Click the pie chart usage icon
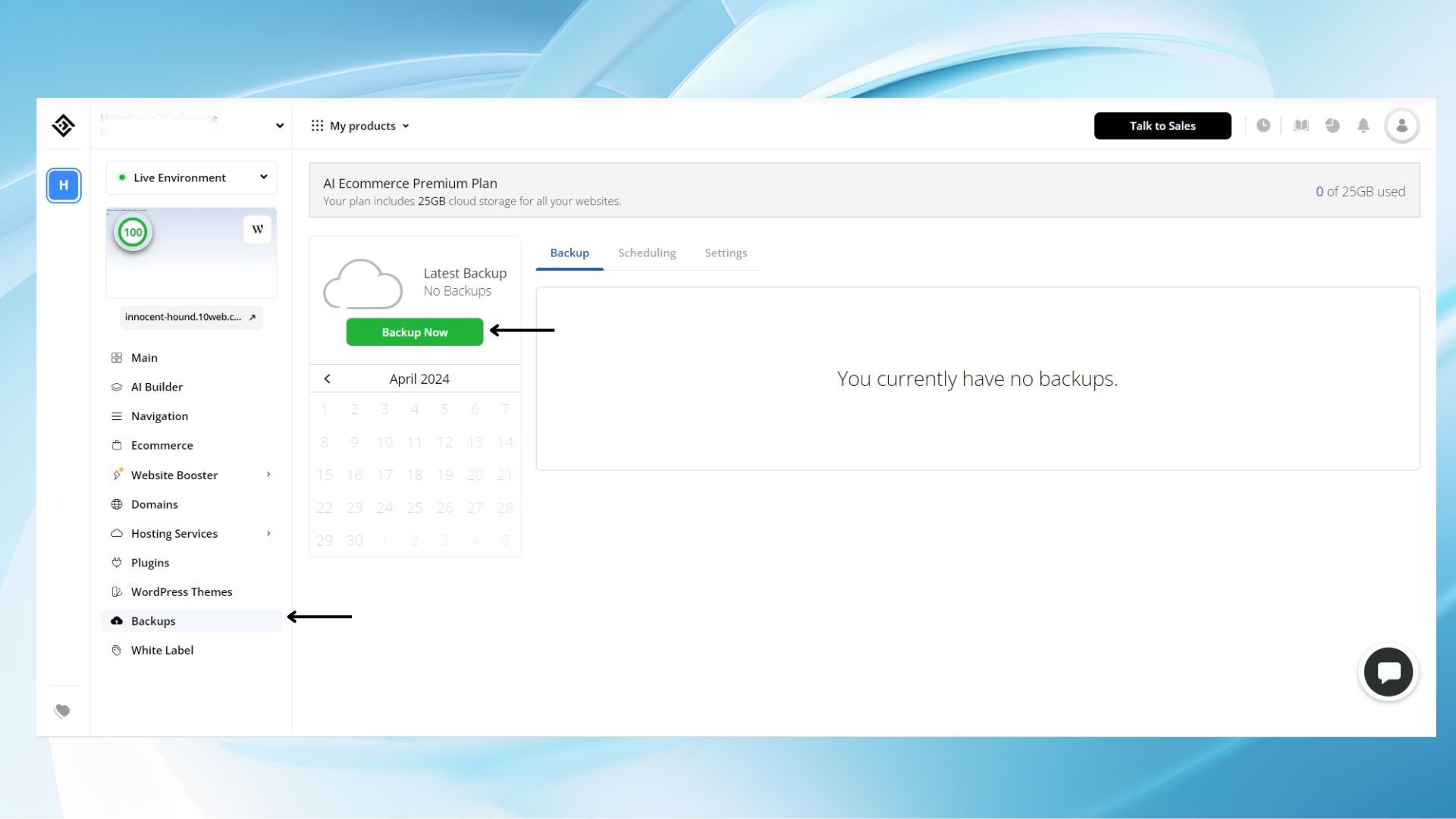Viewport: 1456px width, 819px height. click(1332, 126)
